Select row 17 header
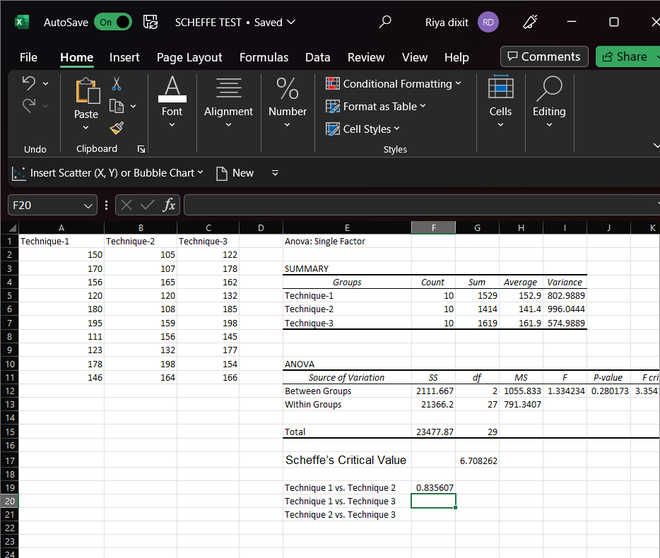This screenshot has width=660, height=558. coord(10,460)
